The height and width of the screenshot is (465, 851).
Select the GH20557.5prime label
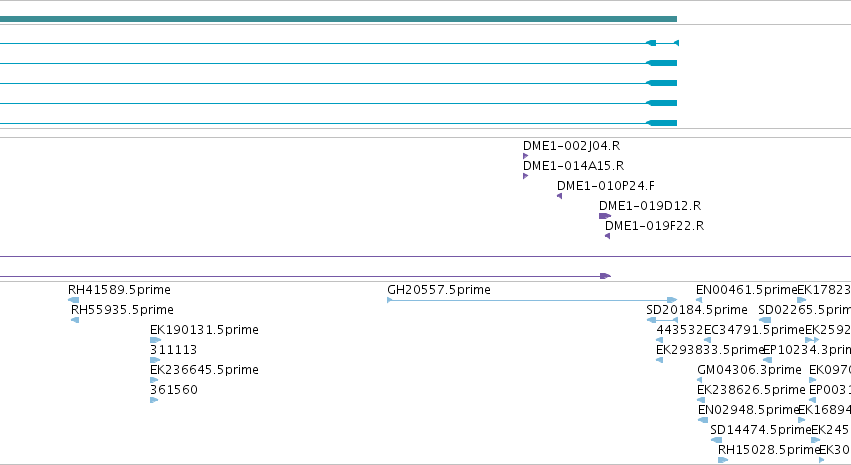(439, 289)
